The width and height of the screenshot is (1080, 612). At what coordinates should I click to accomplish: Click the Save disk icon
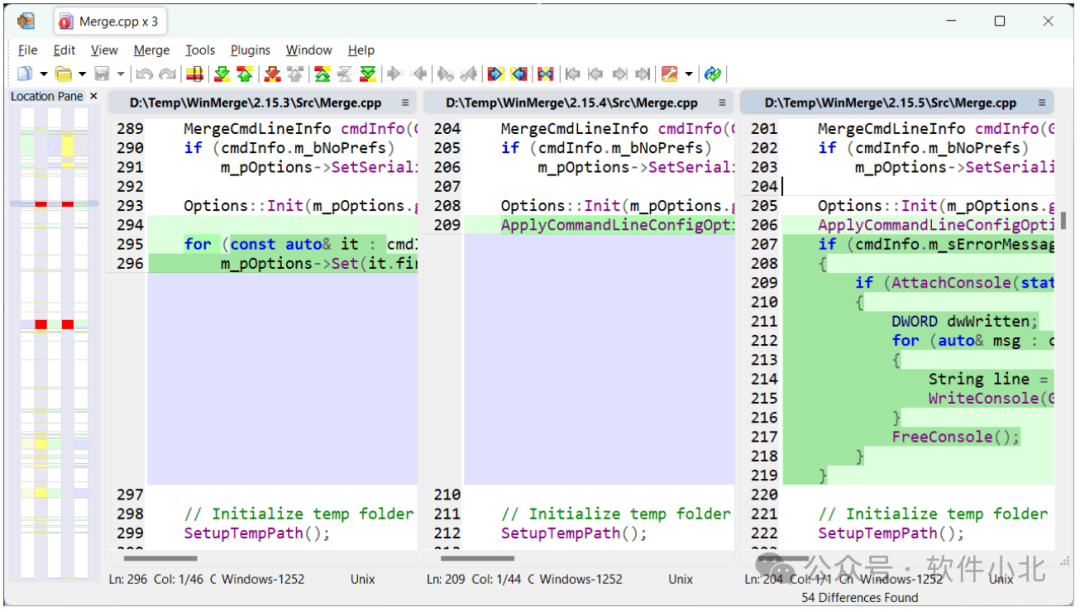[x=102, y=74]
